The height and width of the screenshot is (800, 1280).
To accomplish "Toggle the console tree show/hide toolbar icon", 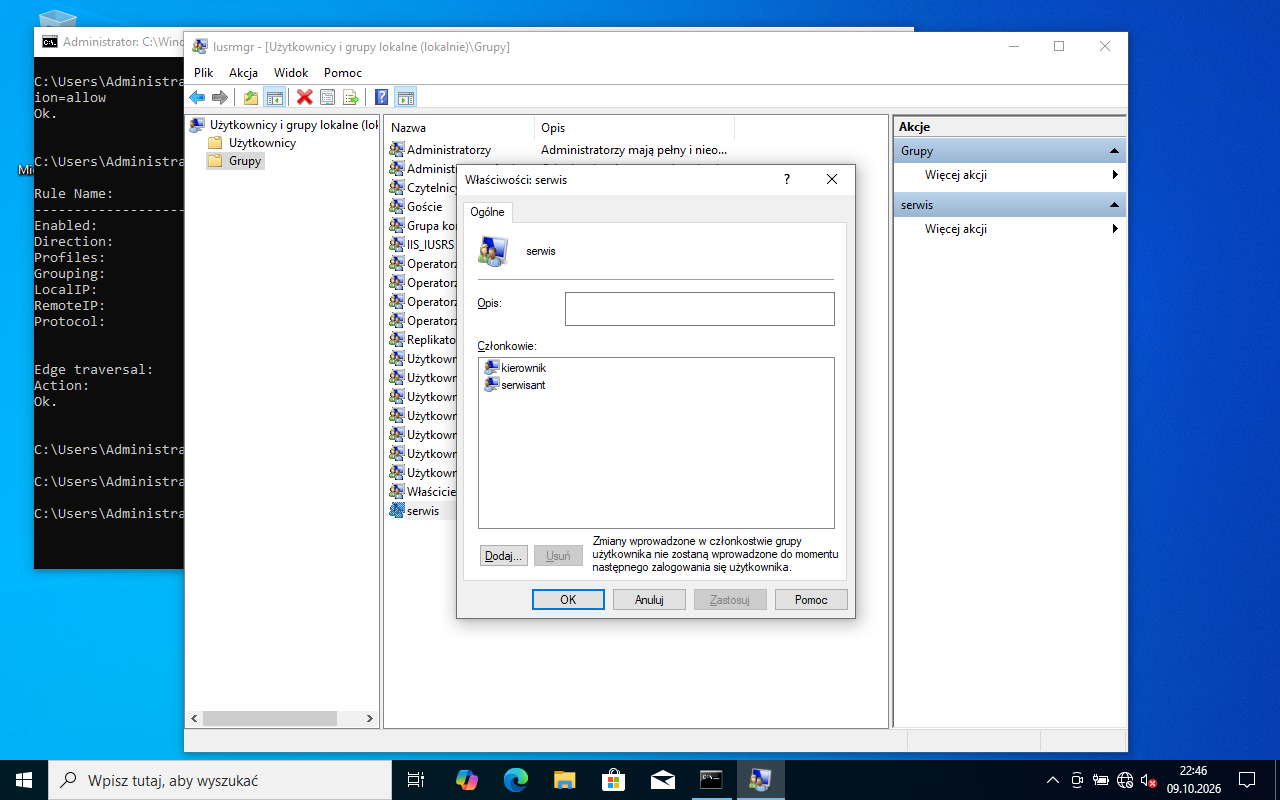I will [274, 97].
